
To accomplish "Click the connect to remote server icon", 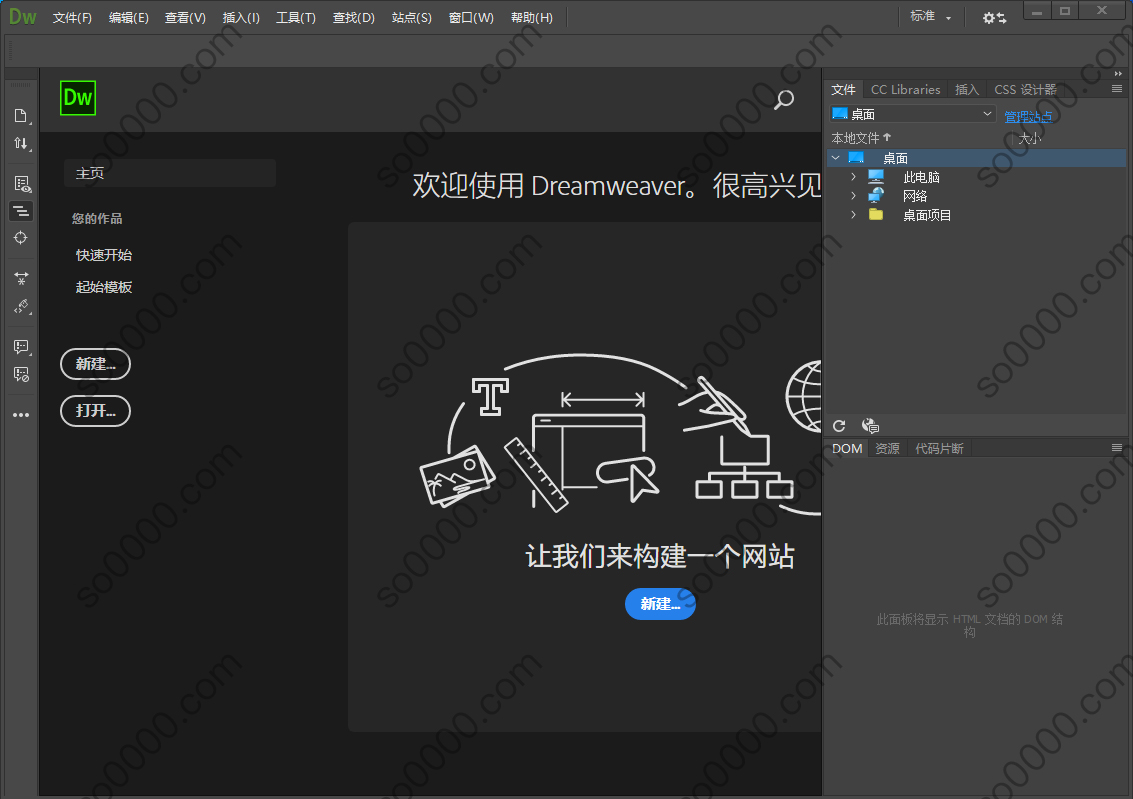I will click(871, 426).
